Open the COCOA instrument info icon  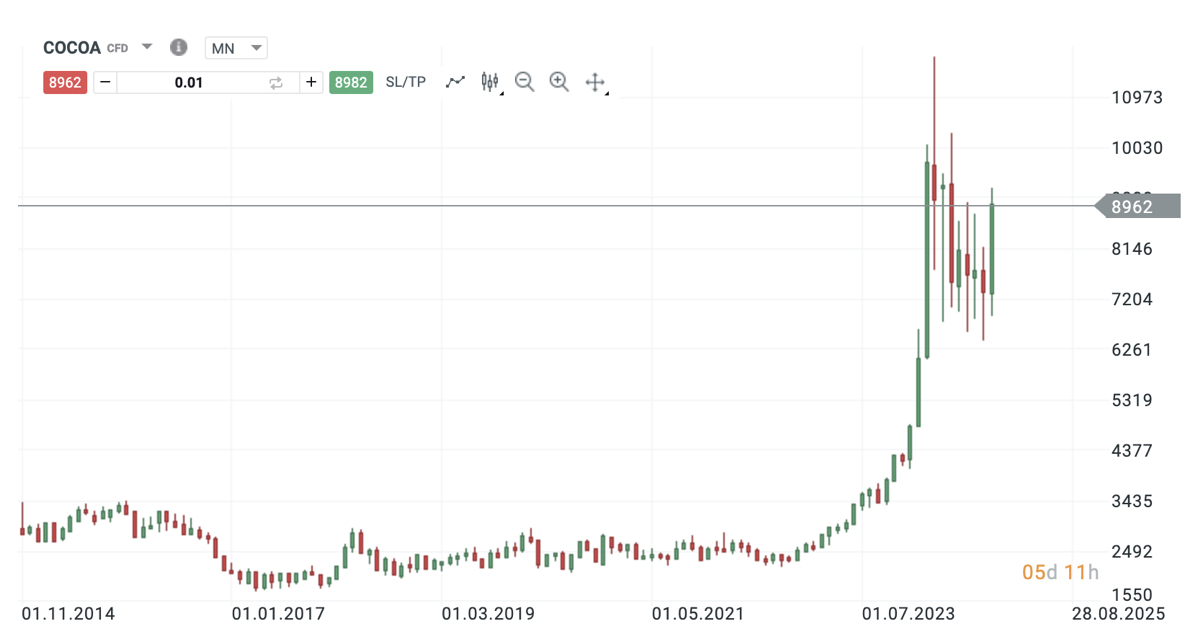179,47
